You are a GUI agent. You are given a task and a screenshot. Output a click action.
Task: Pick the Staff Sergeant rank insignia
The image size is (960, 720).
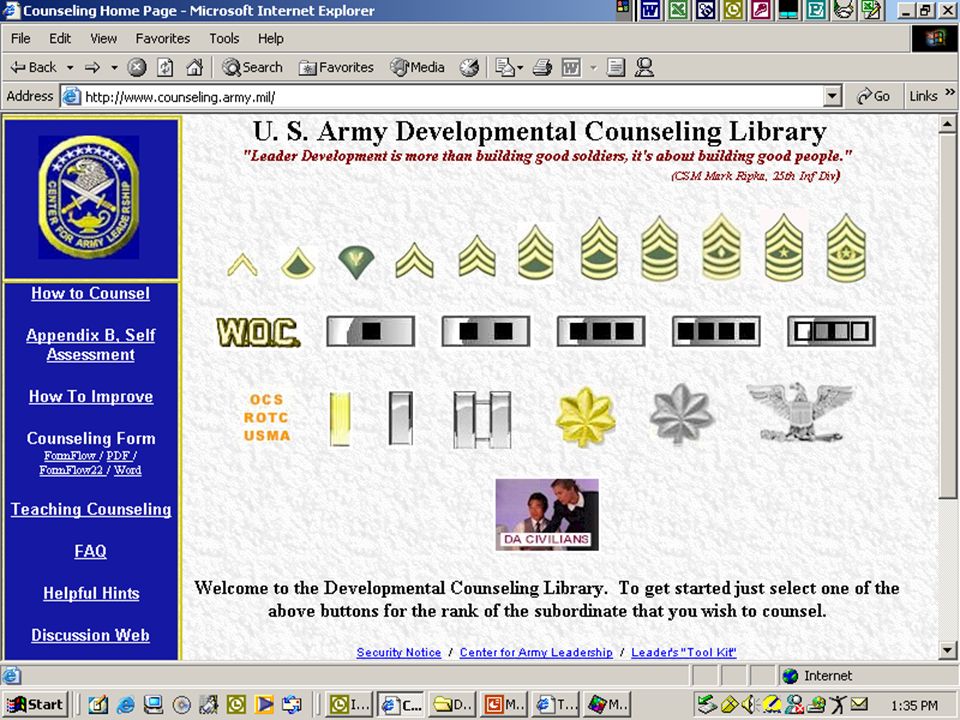536,252
